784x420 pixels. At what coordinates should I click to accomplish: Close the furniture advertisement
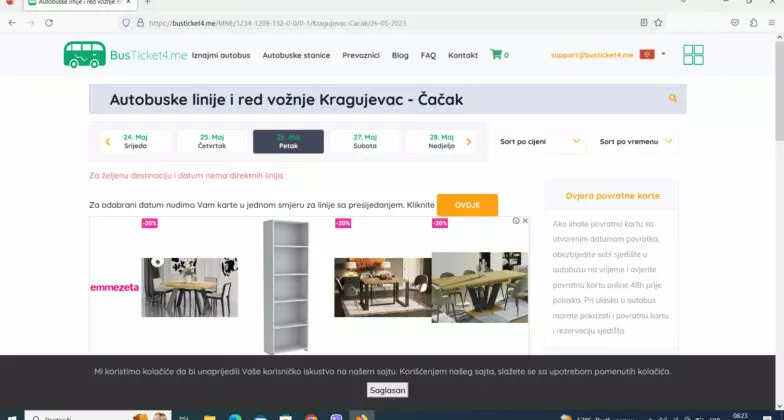click(525, 221)
